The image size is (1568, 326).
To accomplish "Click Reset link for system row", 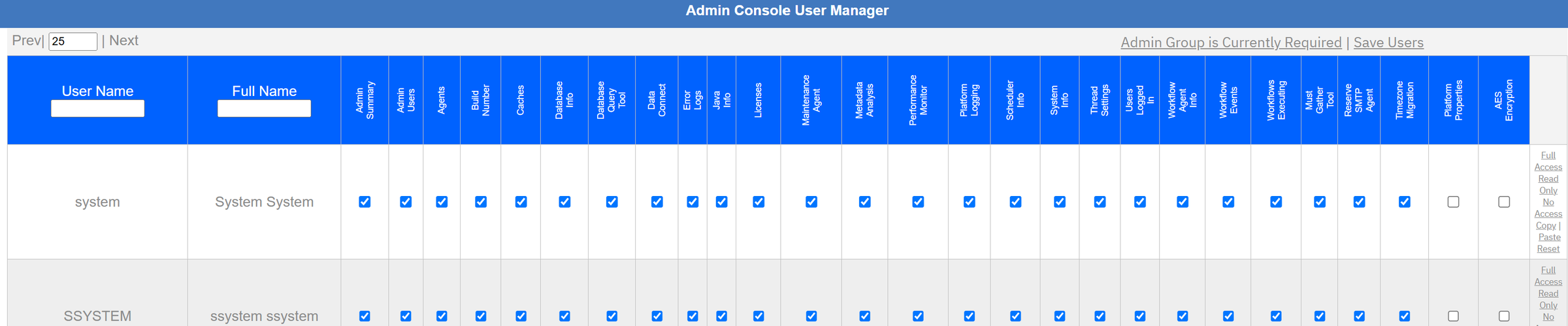I will point(1548,249).
